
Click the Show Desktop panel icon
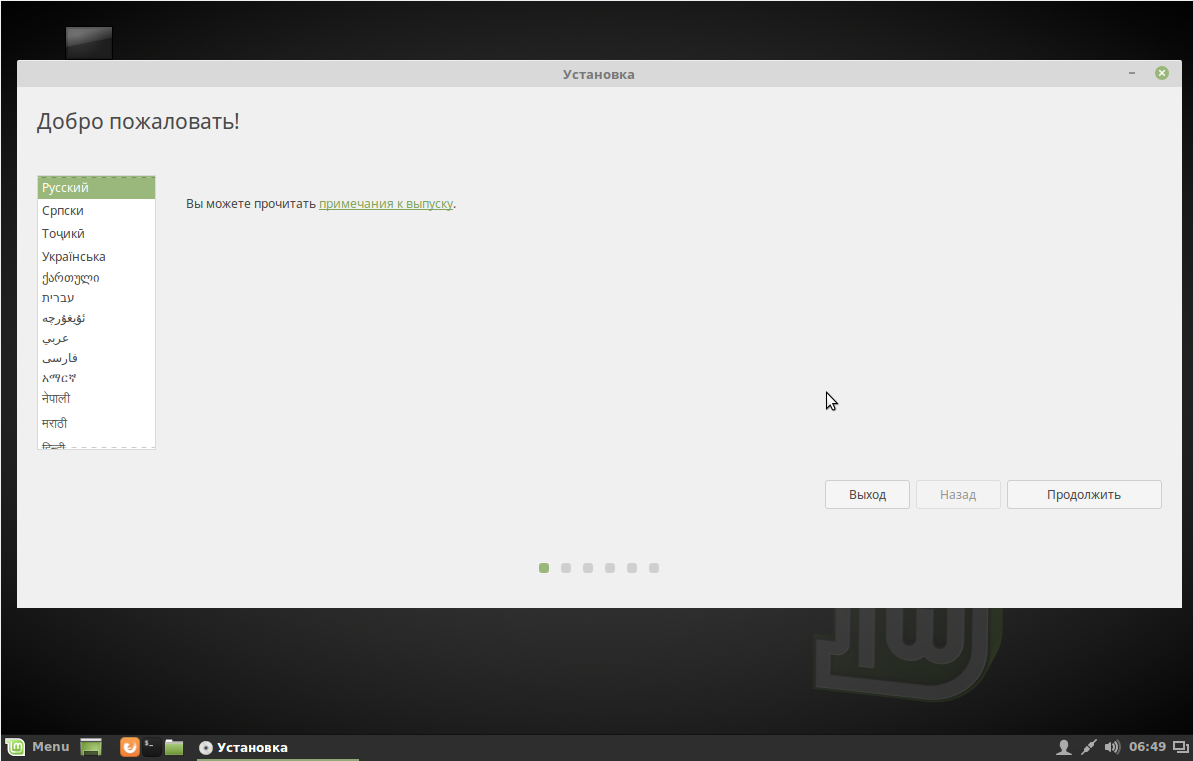tap(91, 747)
